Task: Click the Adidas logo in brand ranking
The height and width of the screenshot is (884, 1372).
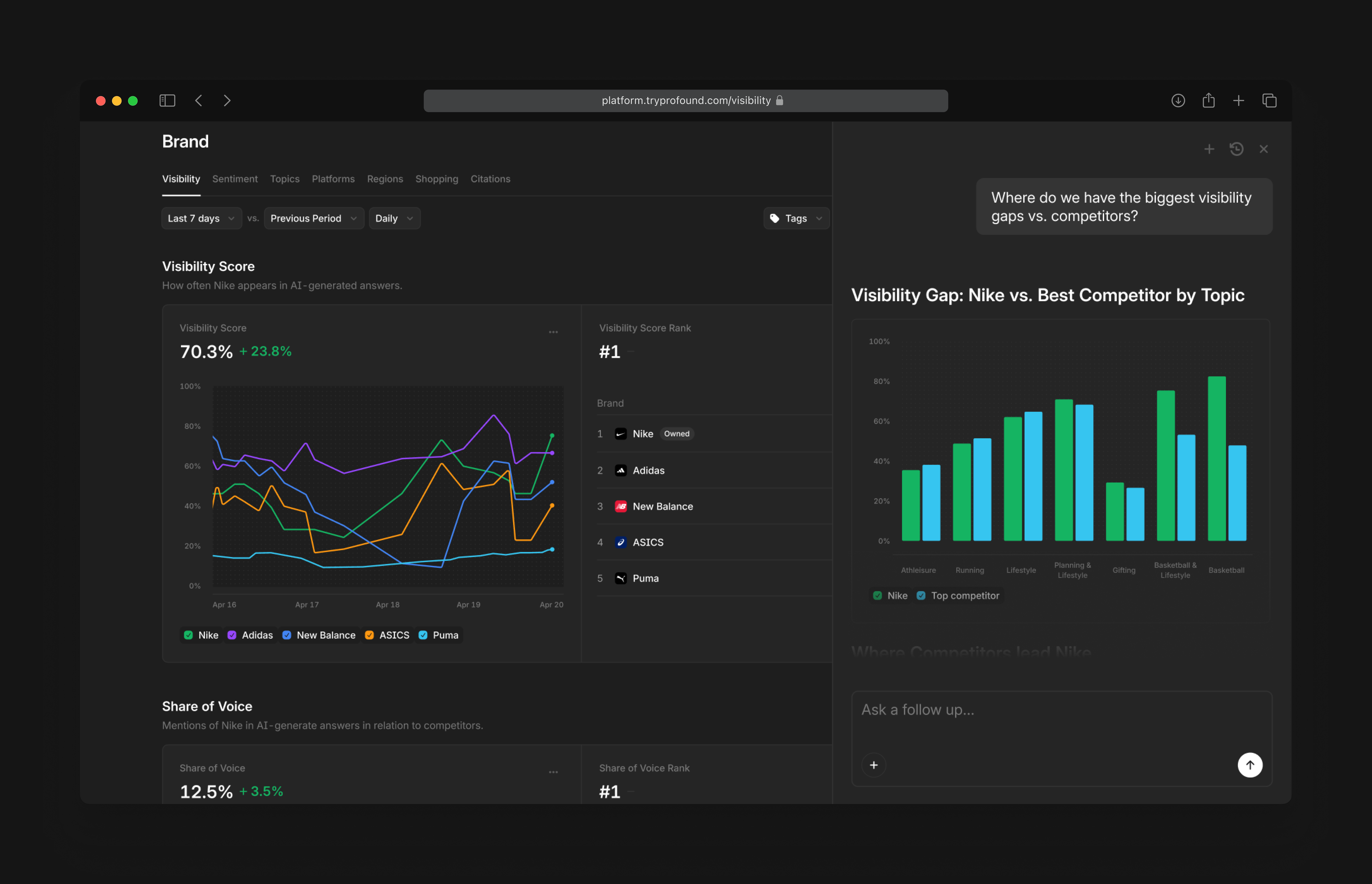Action: click(621, 471)
